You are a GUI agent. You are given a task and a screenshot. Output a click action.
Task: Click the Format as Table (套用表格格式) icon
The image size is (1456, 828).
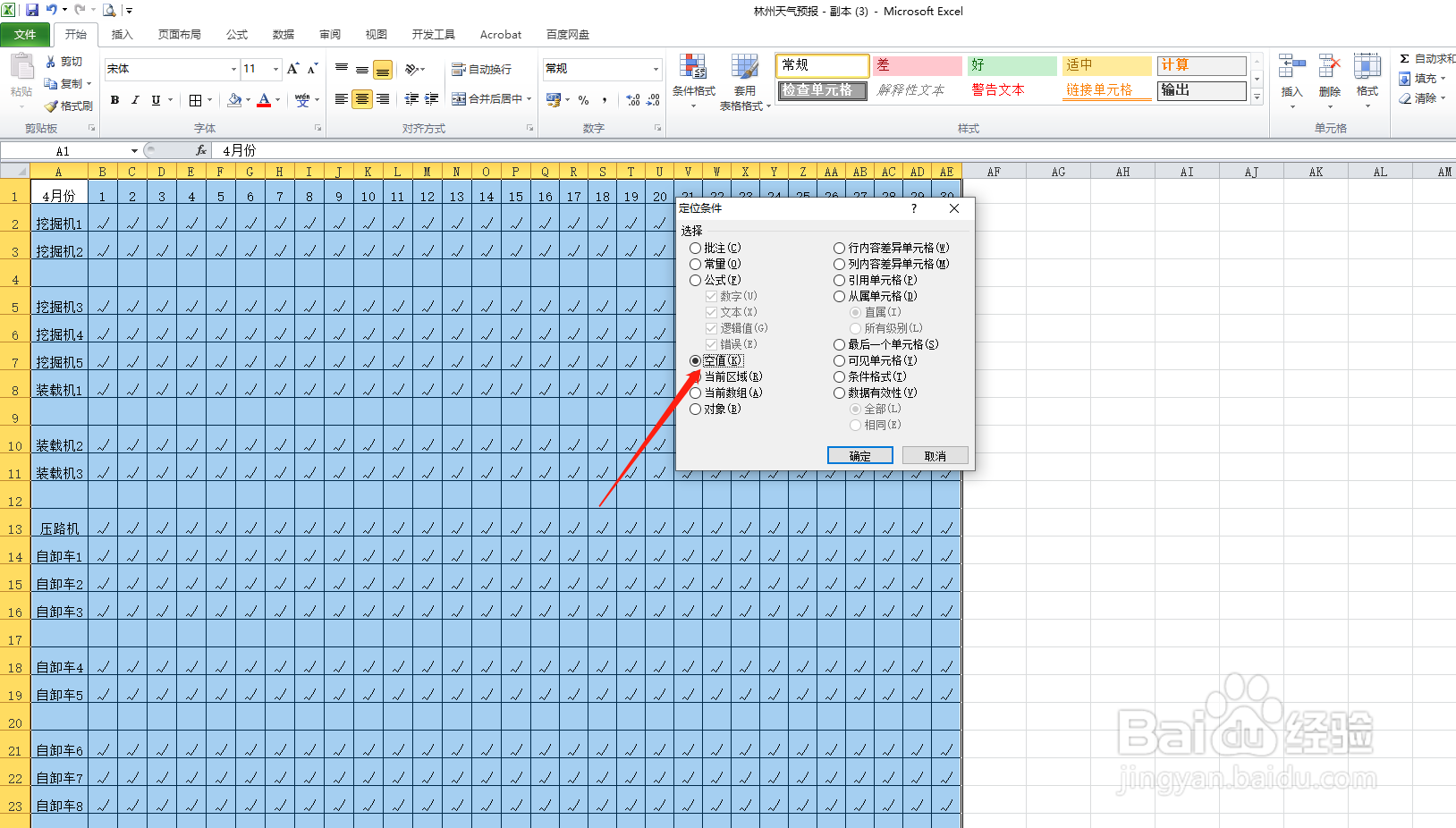(x=744, y=67)
